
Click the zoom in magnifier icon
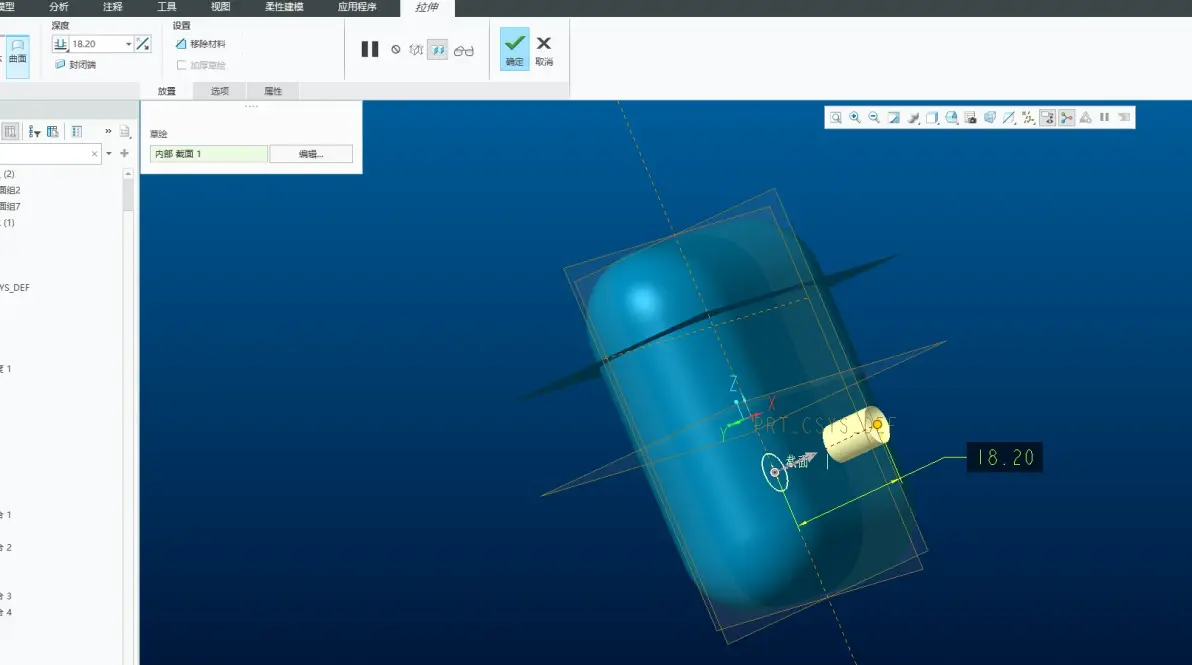[854, 118]
